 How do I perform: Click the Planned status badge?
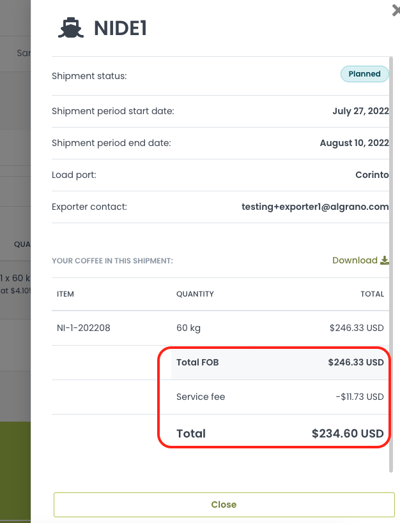[364, 74]
